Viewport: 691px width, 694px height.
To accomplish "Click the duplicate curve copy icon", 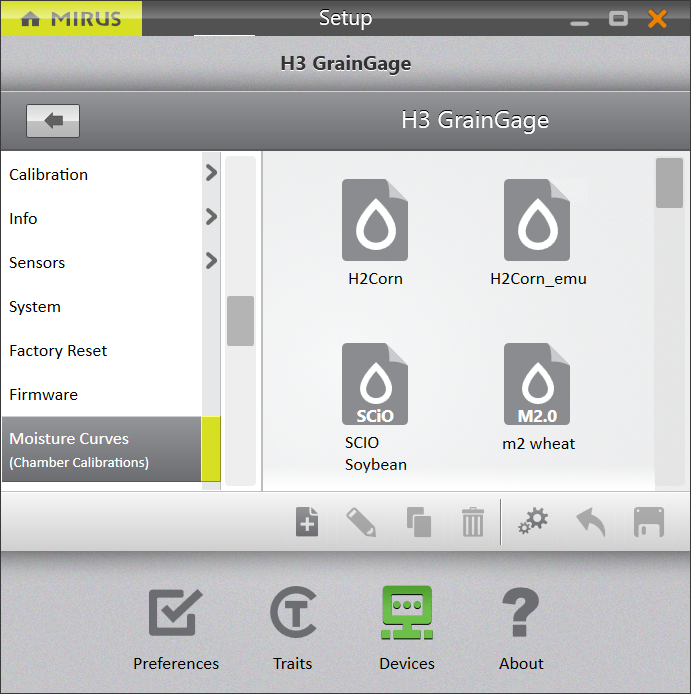I will (x=417, y=522).
